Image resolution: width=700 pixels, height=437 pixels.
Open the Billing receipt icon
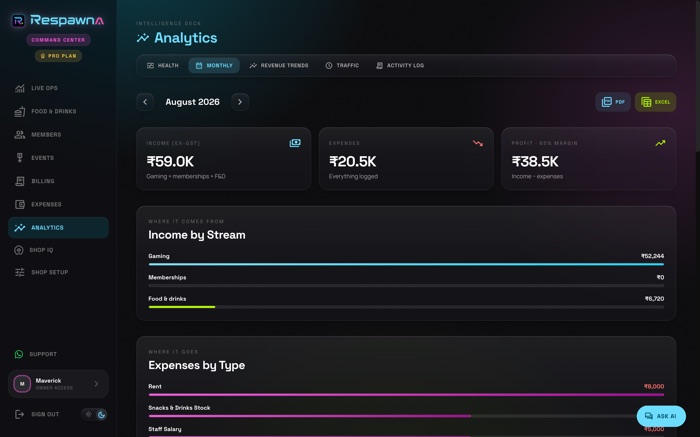(20, 181)
